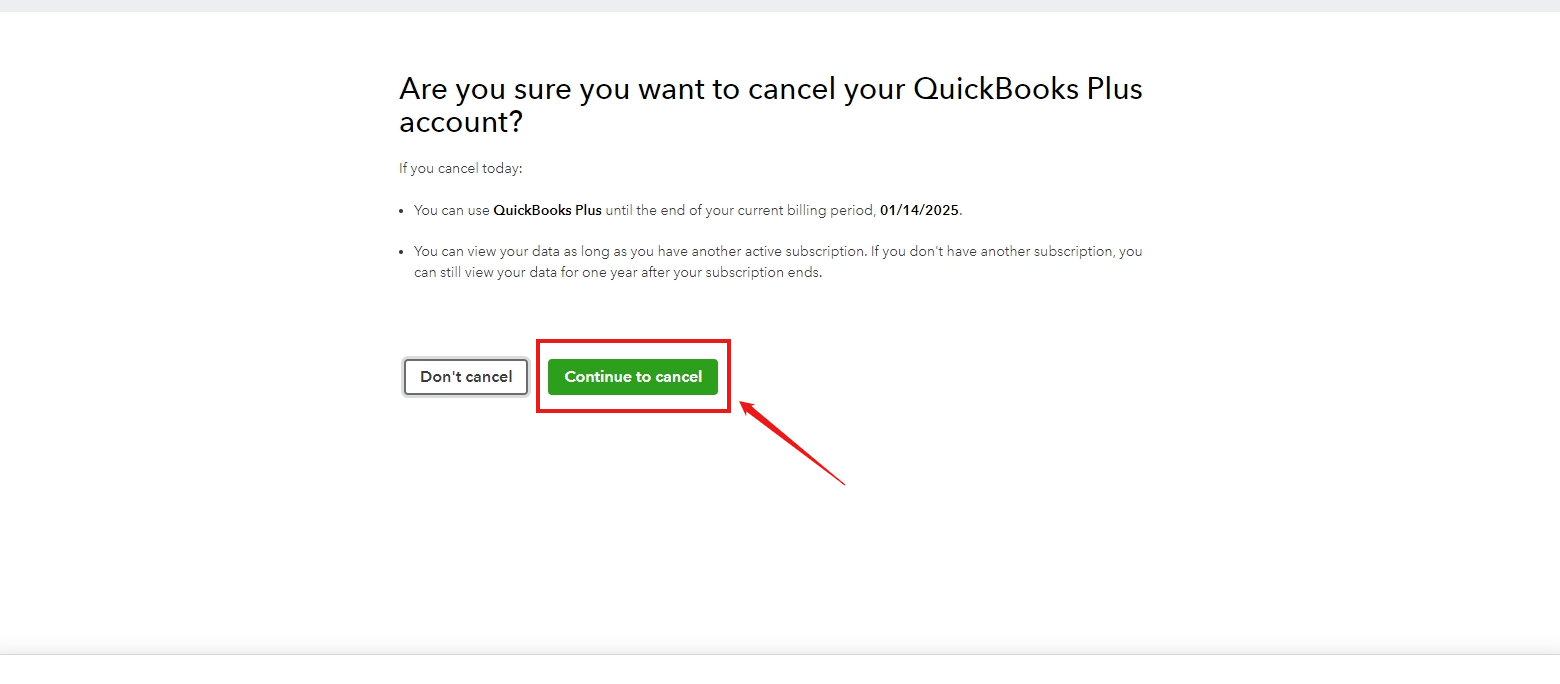Click the "If you cancel today:" label
This screenshot has height=684, width=1560.
[460, 167]
